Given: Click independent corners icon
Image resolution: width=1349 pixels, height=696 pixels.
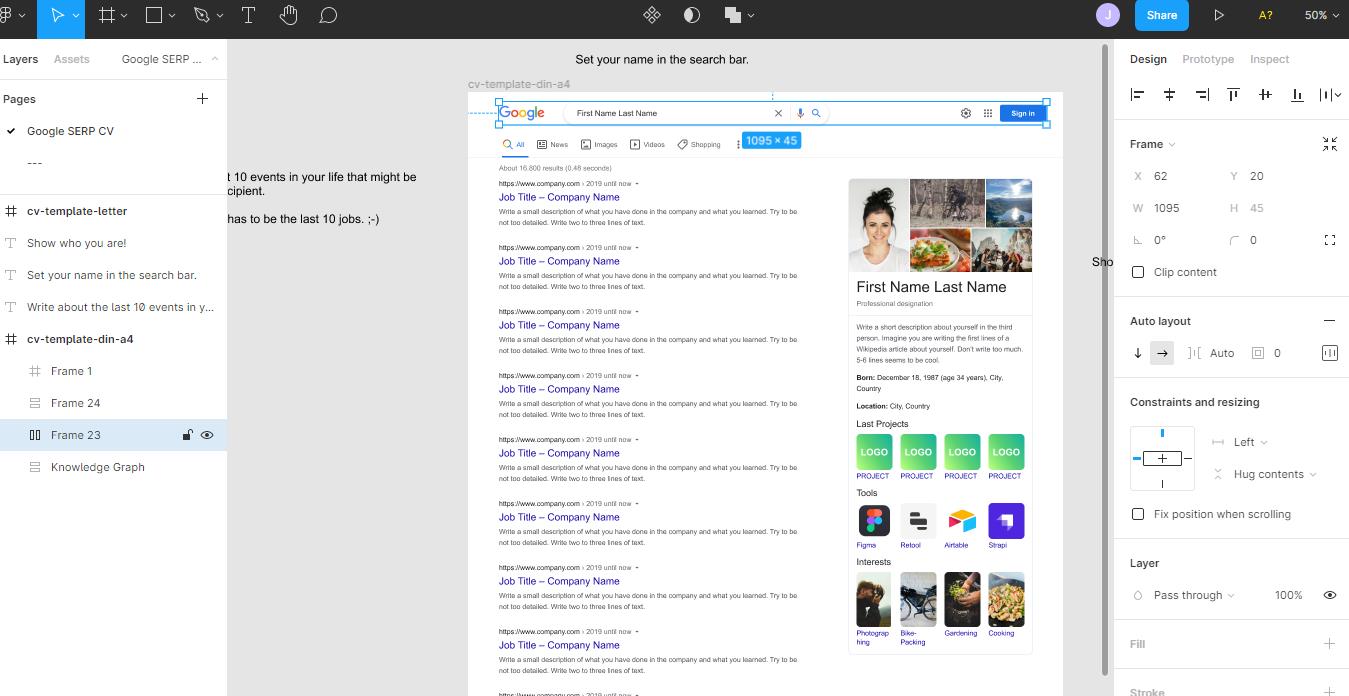Looking at the screenshot, I should 1329,240.
